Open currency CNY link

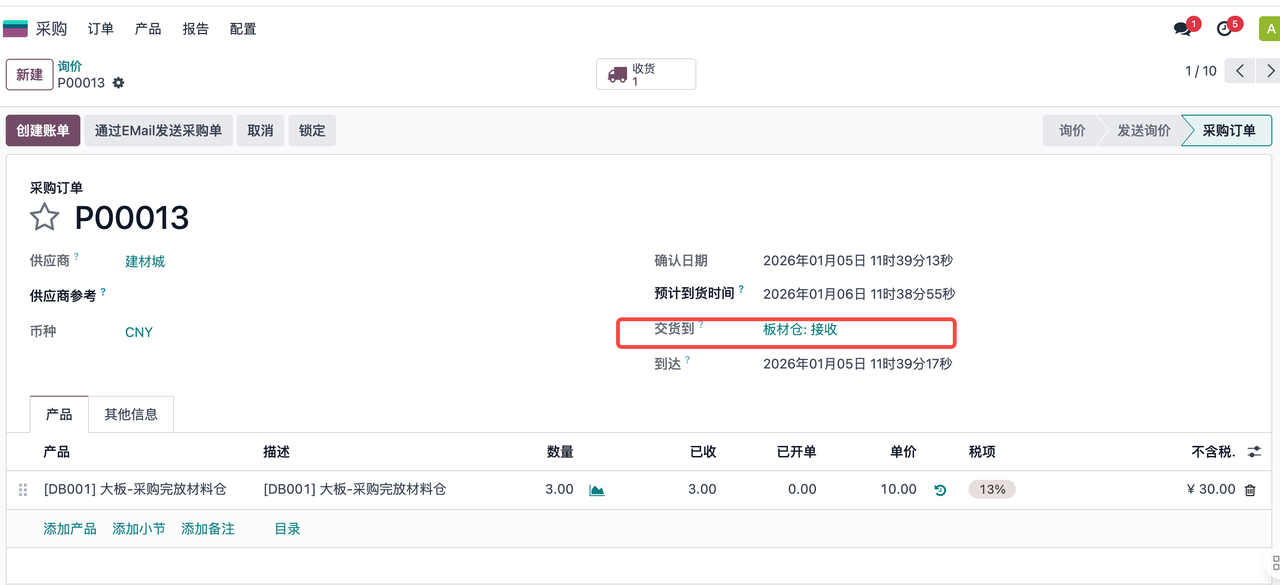(x=139, y=332)
